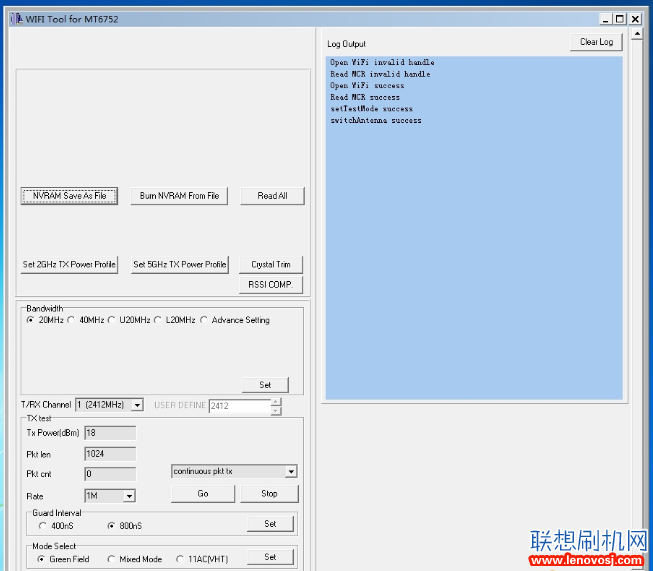
Task: Maximize the WIFI Tool window
Action: point(620,19)
